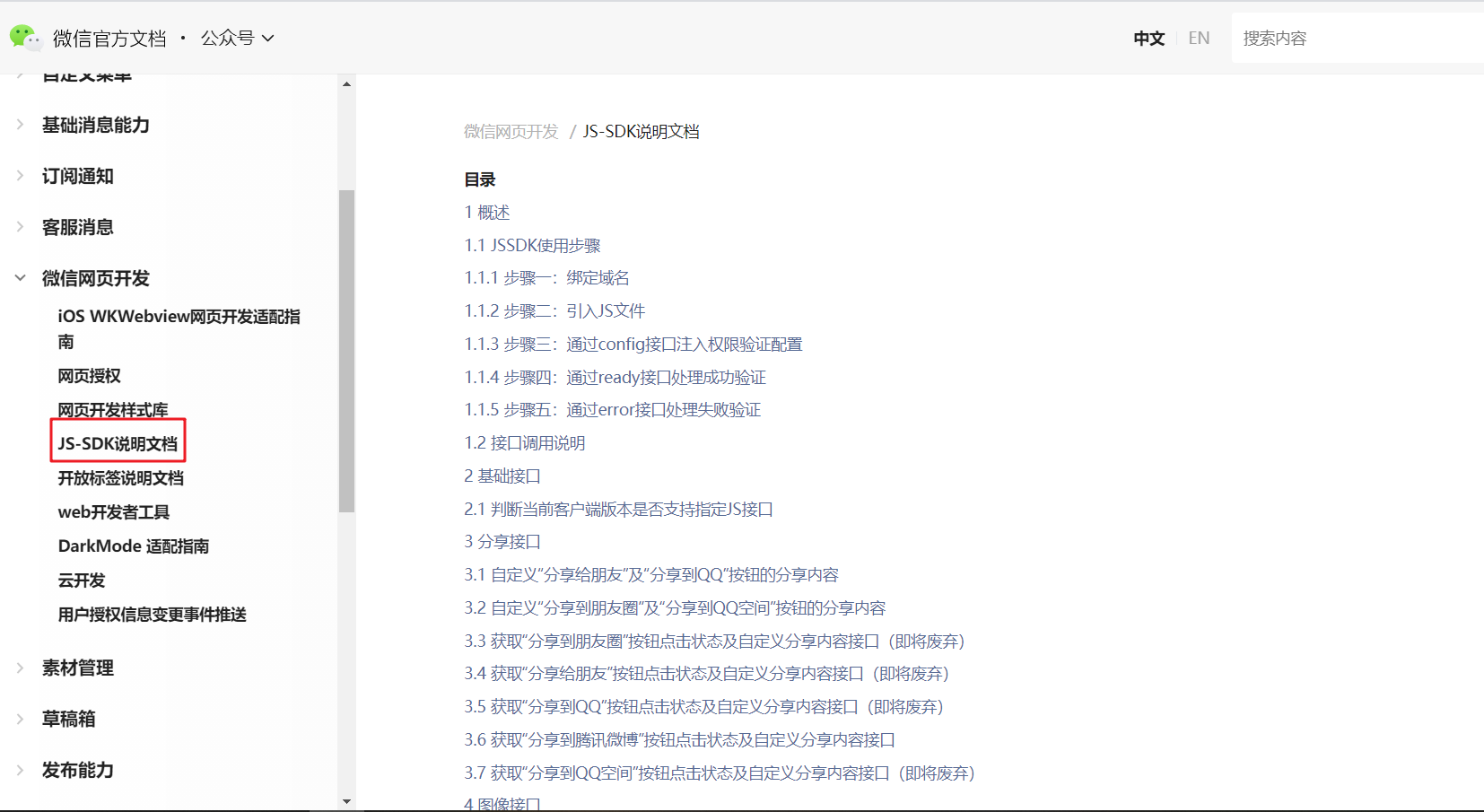Jump to 1.1.2 步骤二：引入JS文件
Screen dimensions: 1484x812
[x=554, y=311]
